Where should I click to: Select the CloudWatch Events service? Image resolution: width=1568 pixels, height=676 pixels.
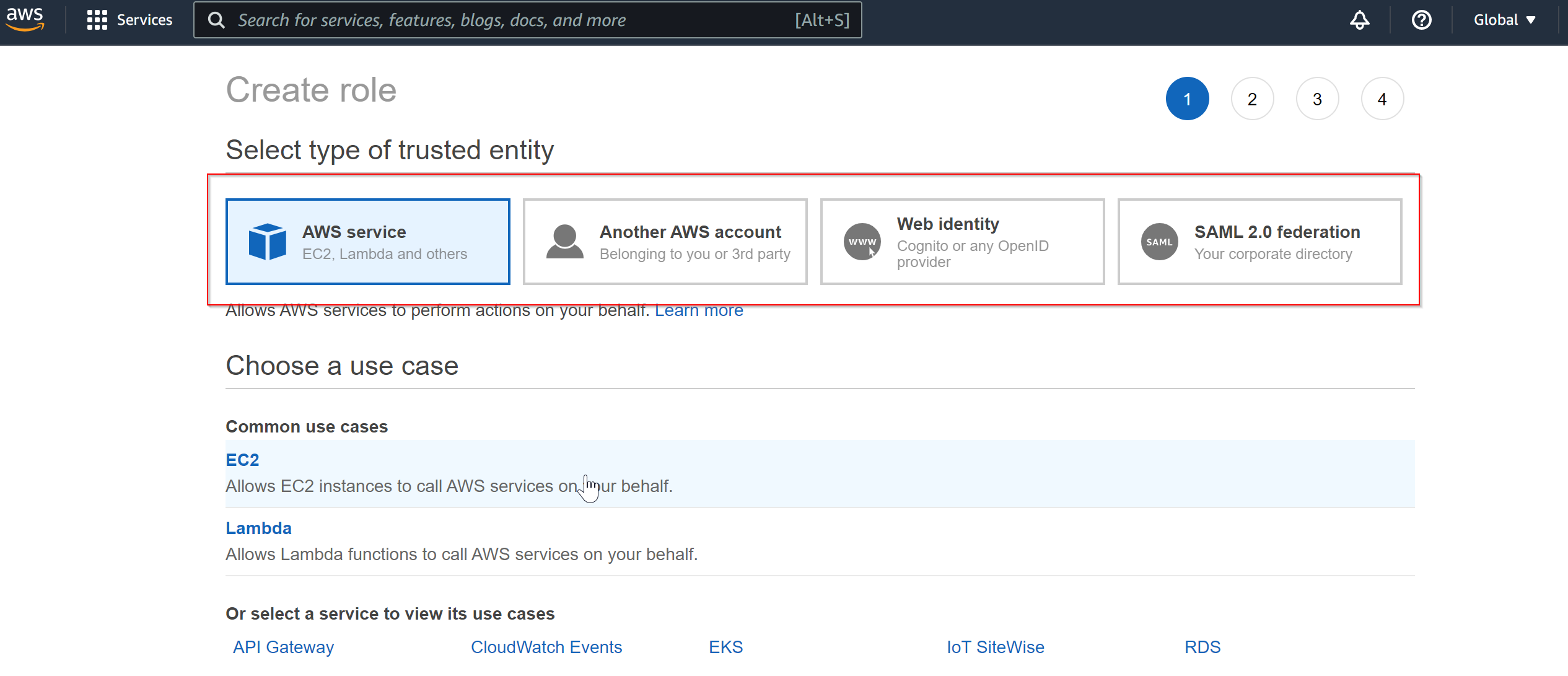tap(546, 647)
